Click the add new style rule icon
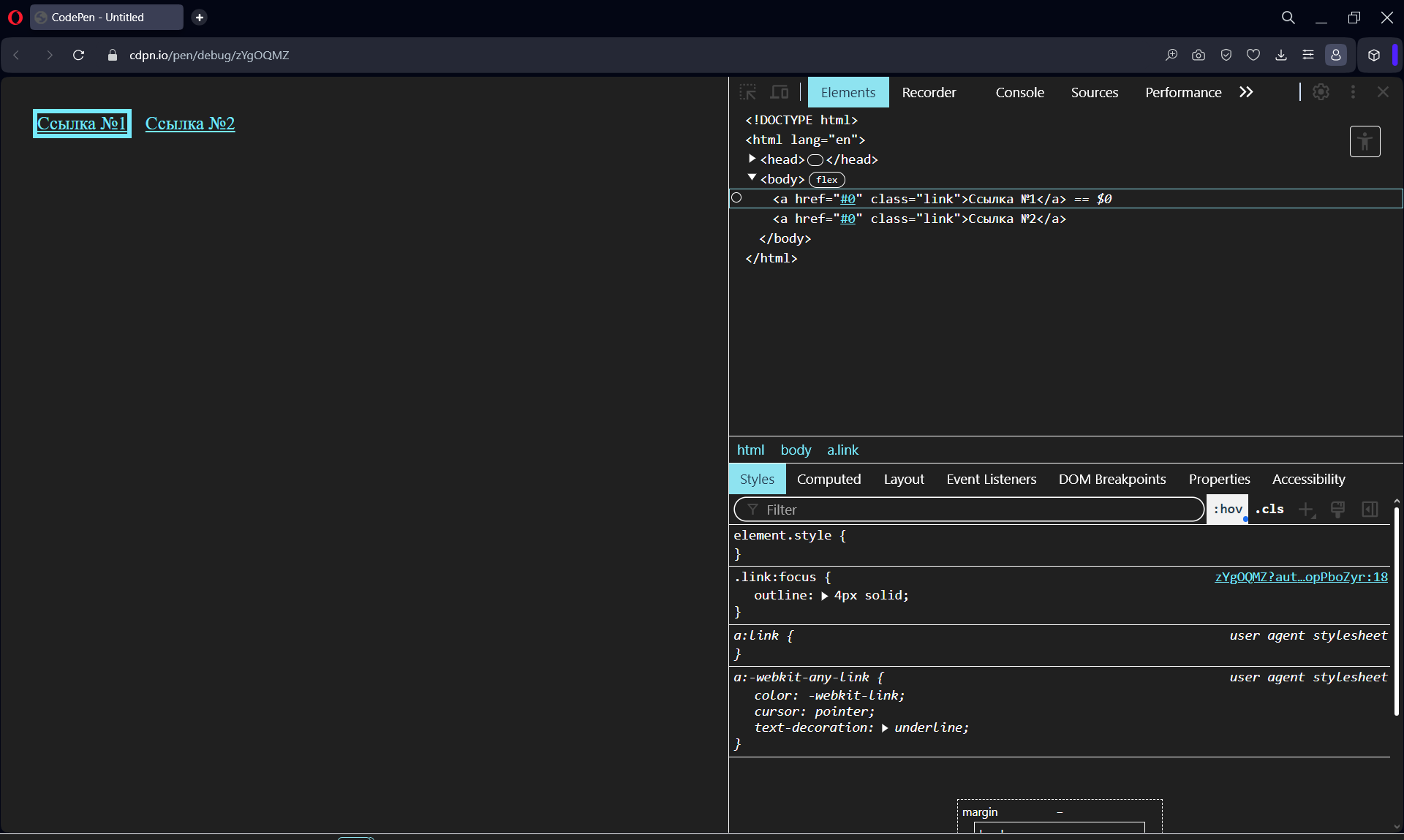 1306,509
